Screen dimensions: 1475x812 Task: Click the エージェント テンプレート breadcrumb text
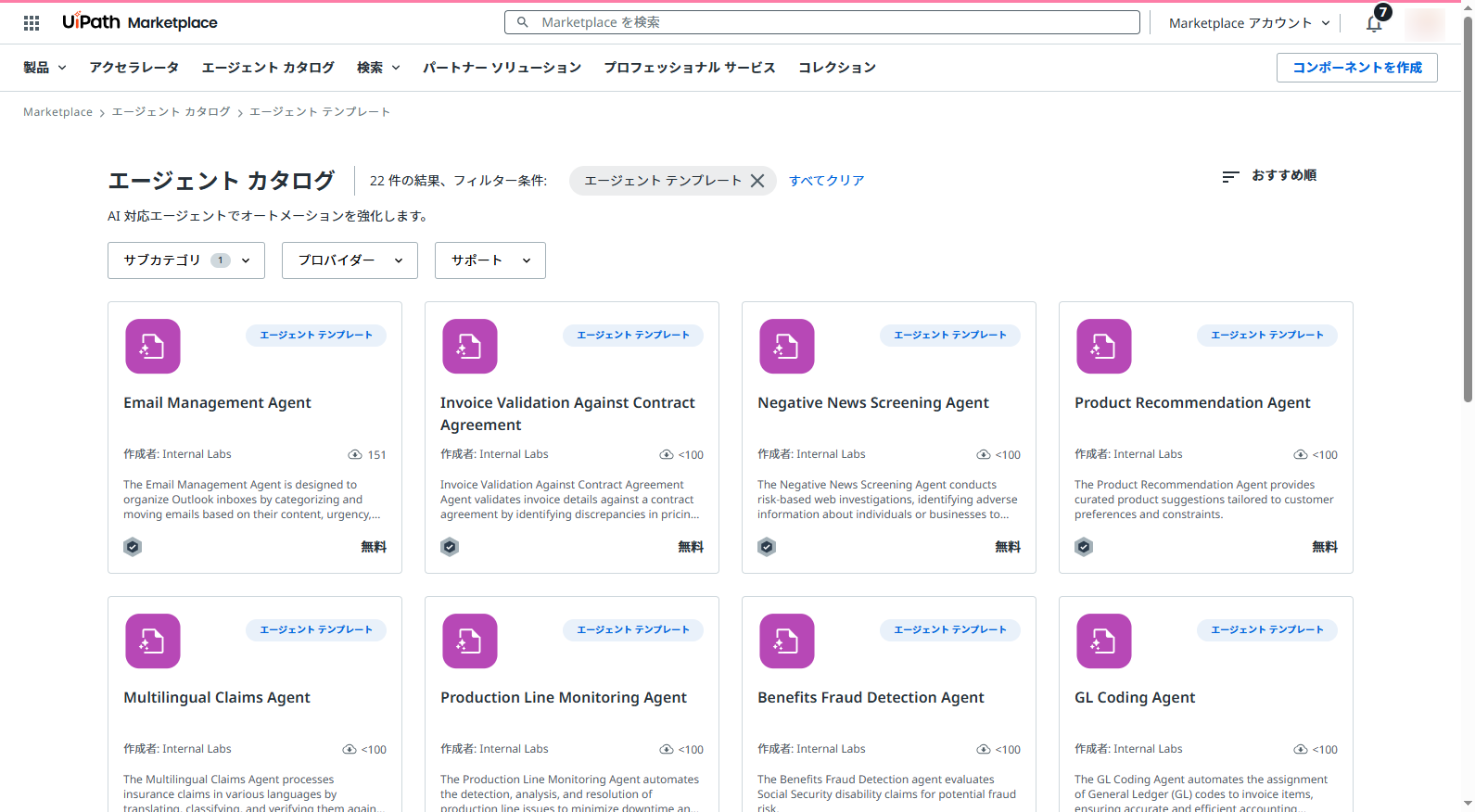pos(320,112)
